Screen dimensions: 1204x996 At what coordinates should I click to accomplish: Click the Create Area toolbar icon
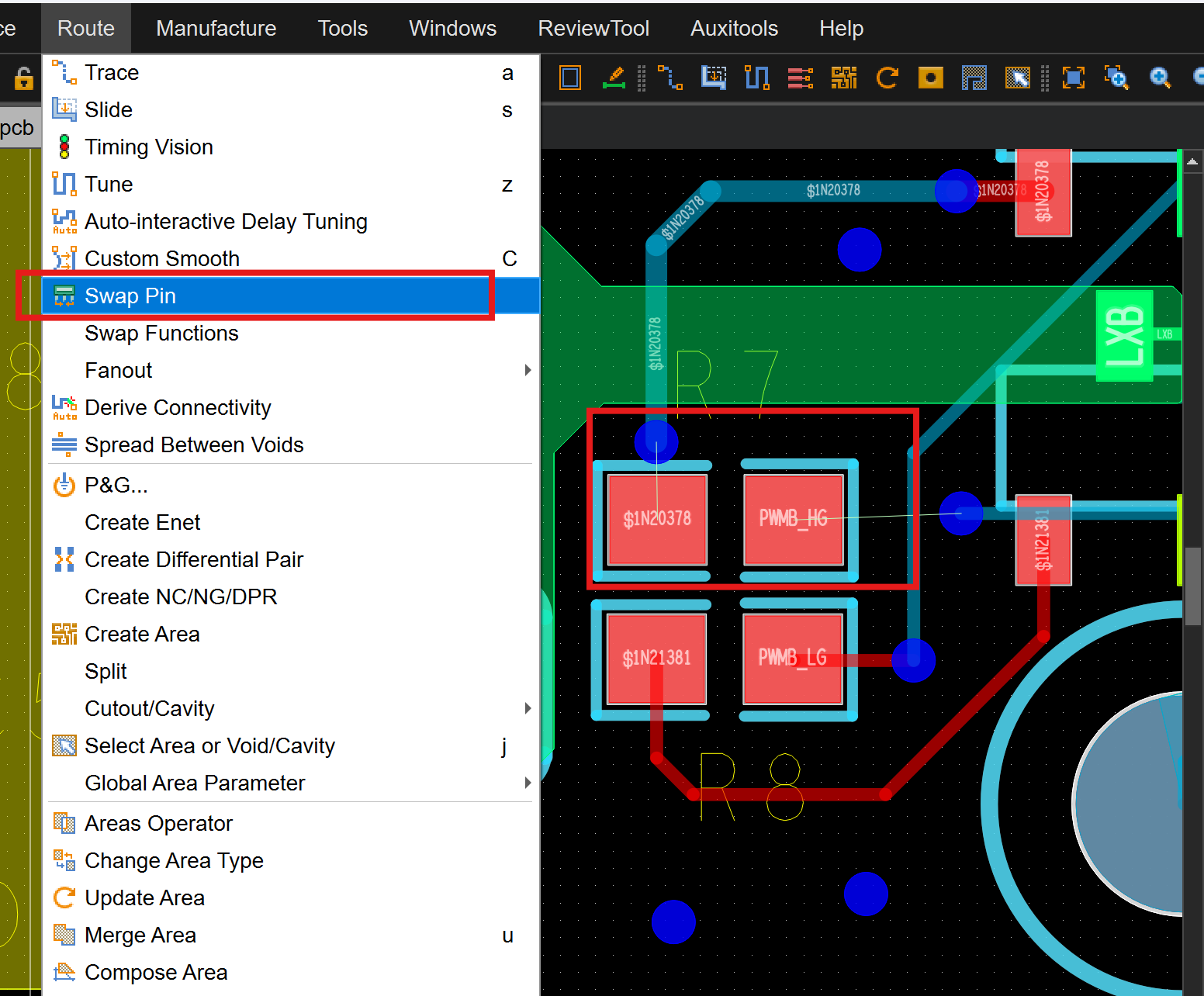843,78
